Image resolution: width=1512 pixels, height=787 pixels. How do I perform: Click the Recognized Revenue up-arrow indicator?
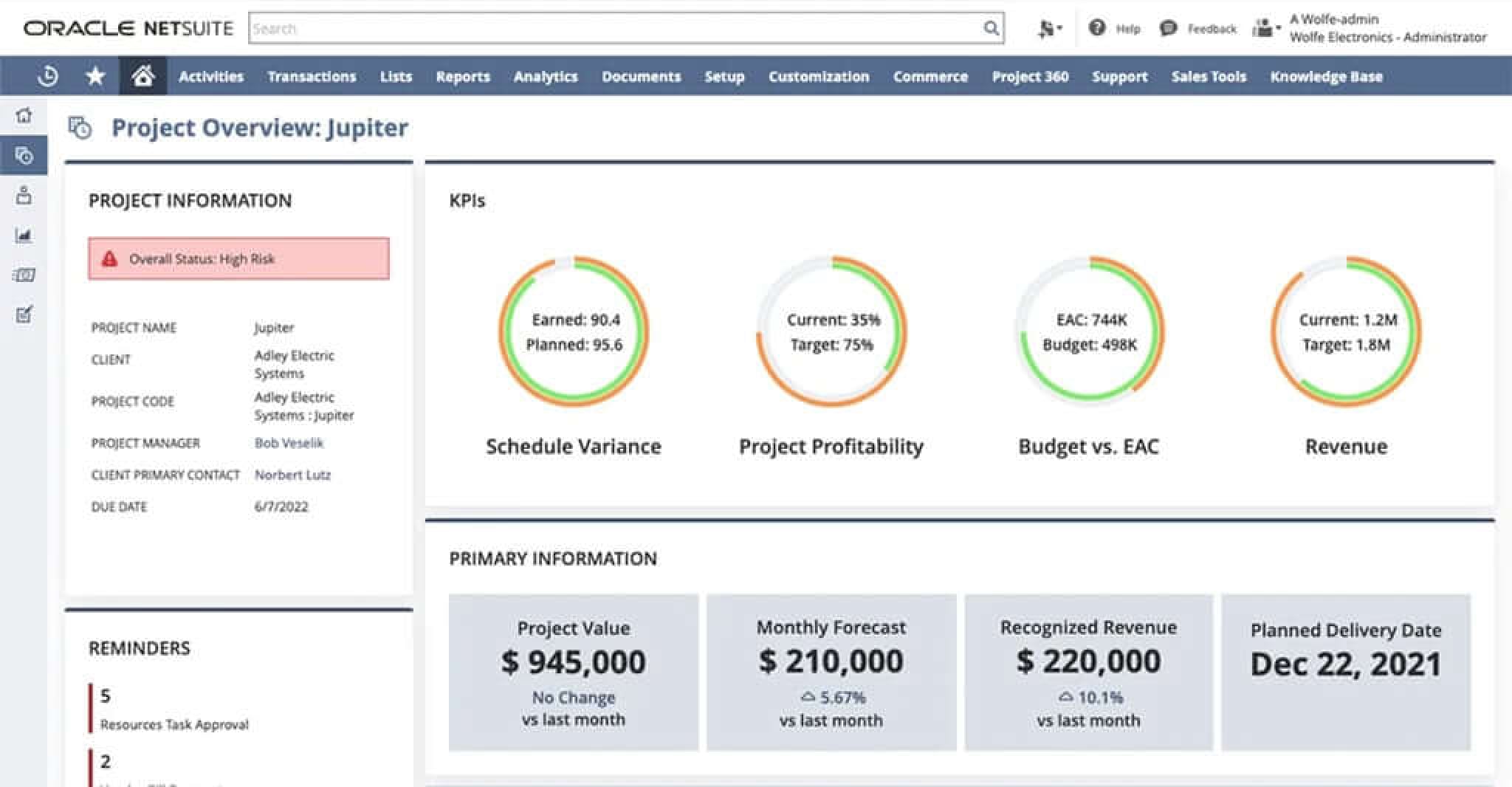click(x=1065, y=696)
